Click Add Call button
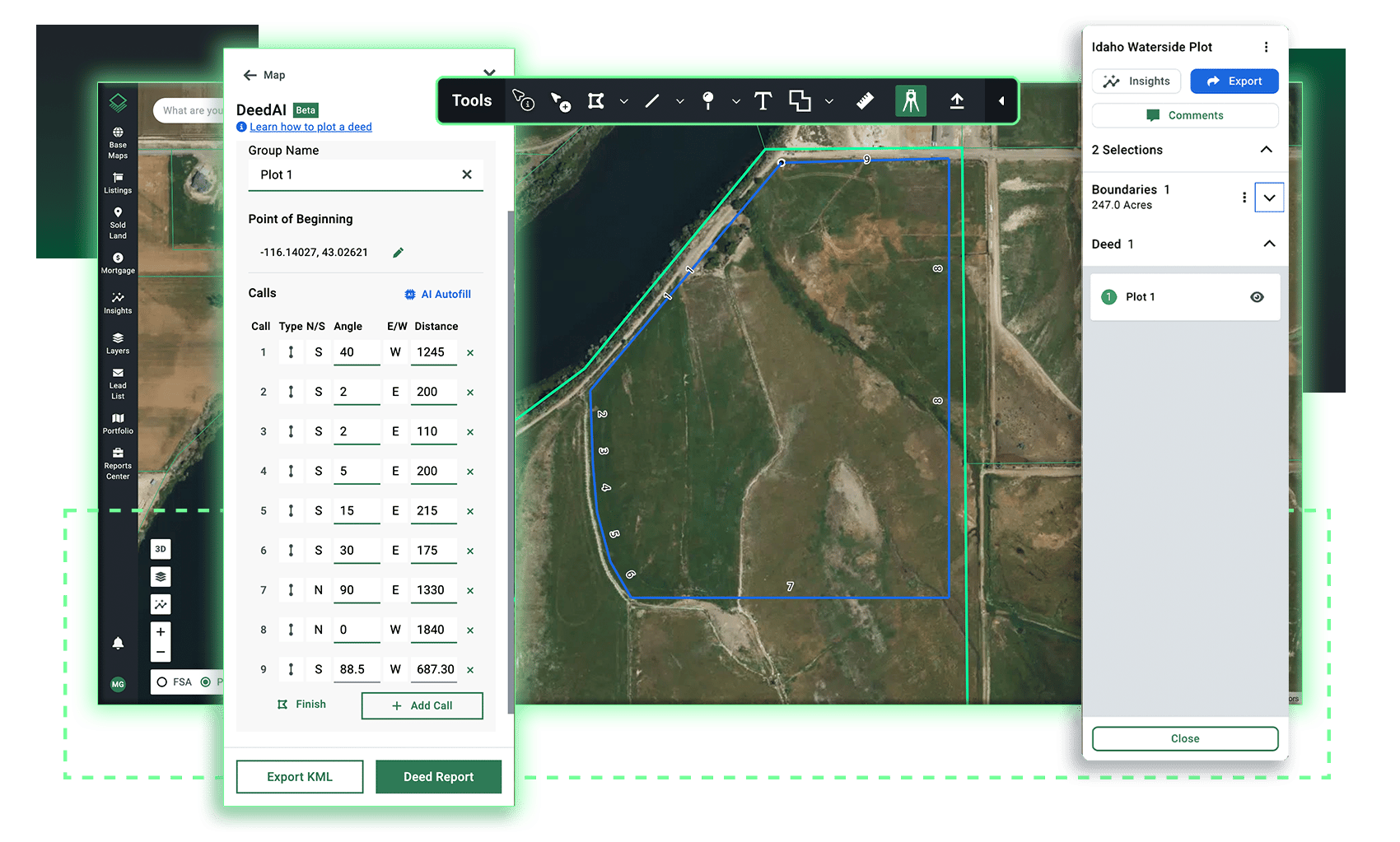Image resolution: width=1400 pixels, height=842 pixels. (422, 705)
